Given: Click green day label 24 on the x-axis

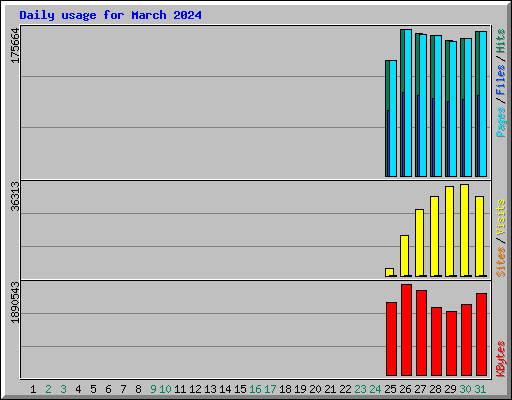Looking at the screenshot, I should click(375, 389).
